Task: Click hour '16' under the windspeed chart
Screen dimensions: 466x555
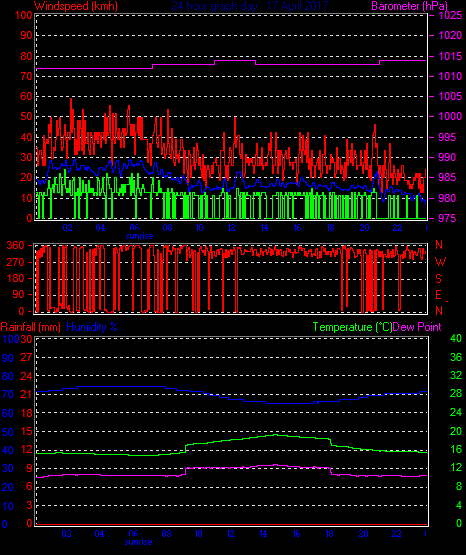Action: point(297,228)
